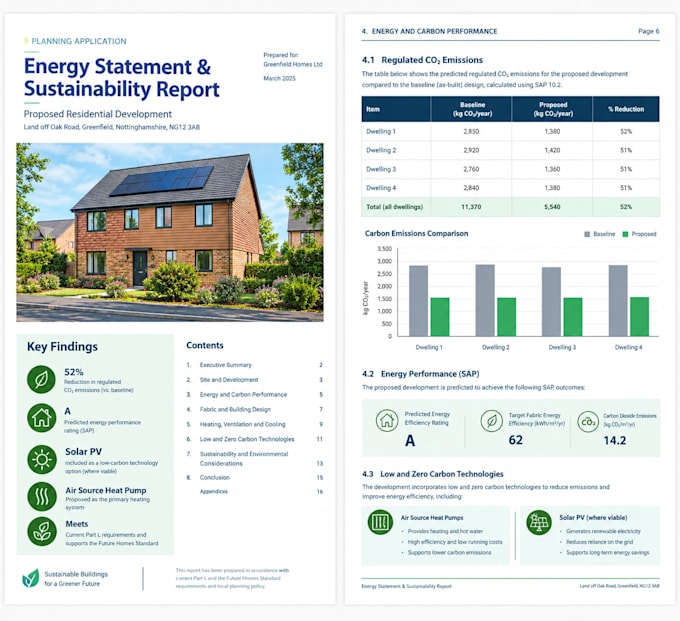Click the heat waves icon for Air Source Heat Pump
Image resolution: width=680 pixels, height=621 pixels.
pos(42,496)
